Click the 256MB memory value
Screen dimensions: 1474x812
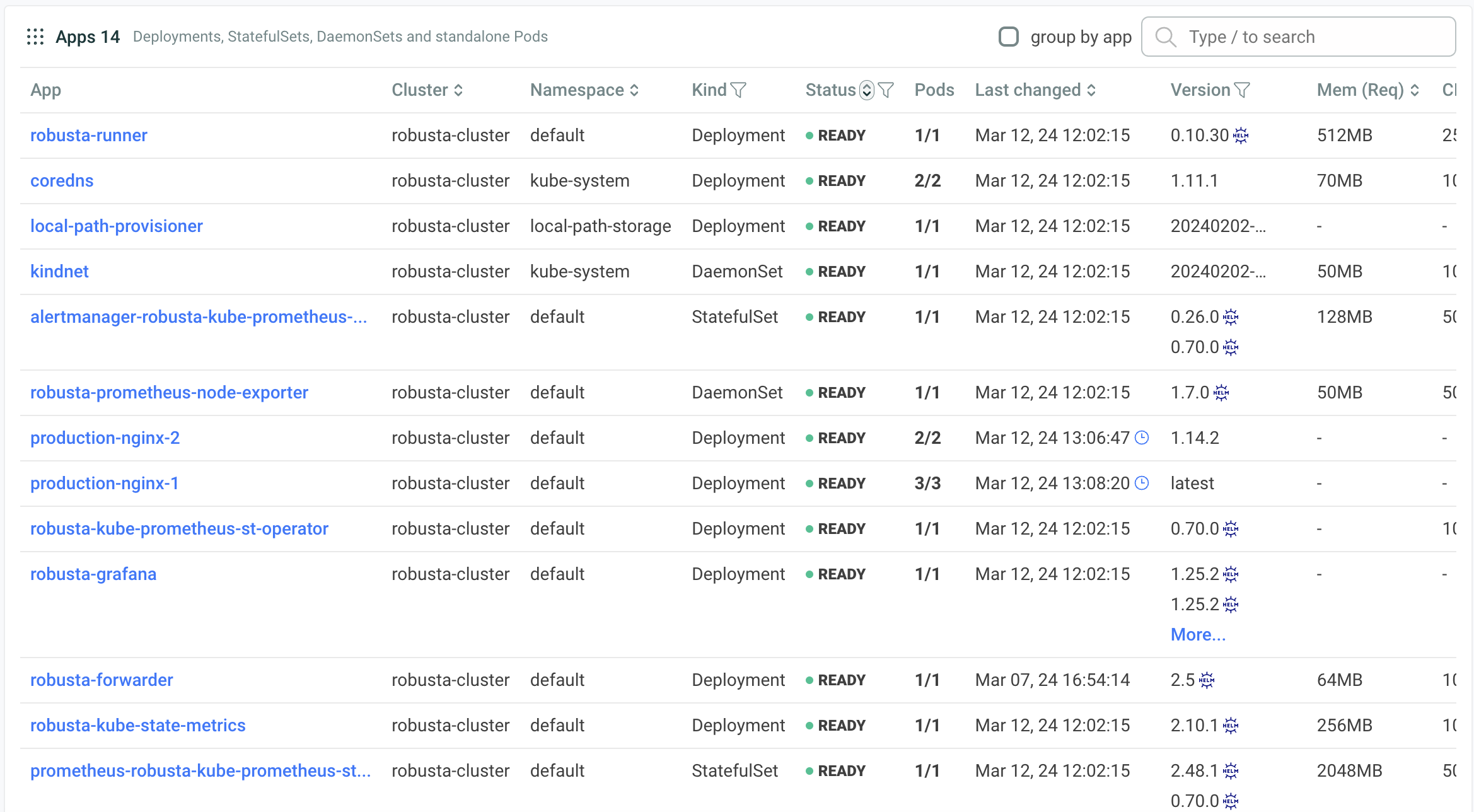click(x=1344, y=726)
